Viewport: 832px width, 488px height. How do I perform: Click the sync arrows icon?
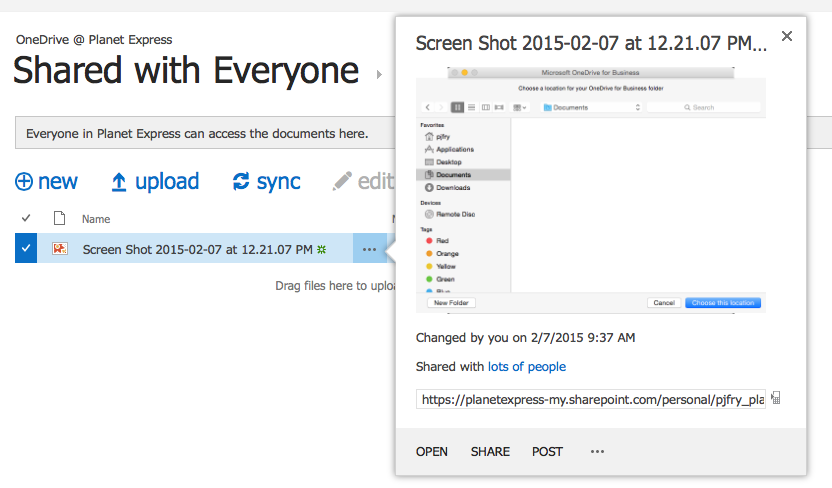point(241,181)
